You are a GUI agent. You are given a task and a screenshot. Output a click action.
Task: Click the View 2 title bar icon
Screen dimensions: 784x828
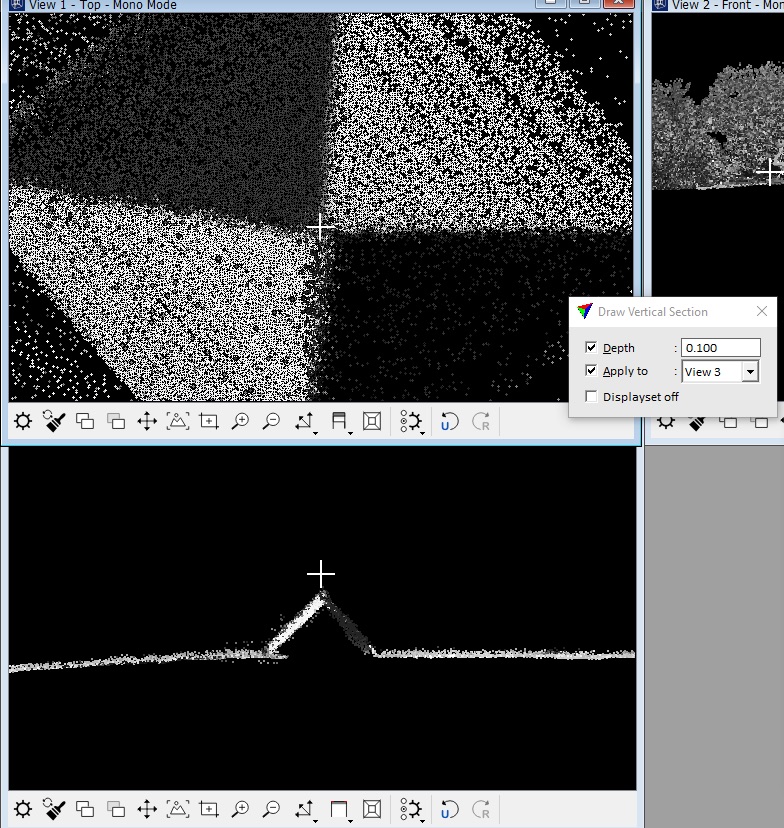tap(660, 5)
